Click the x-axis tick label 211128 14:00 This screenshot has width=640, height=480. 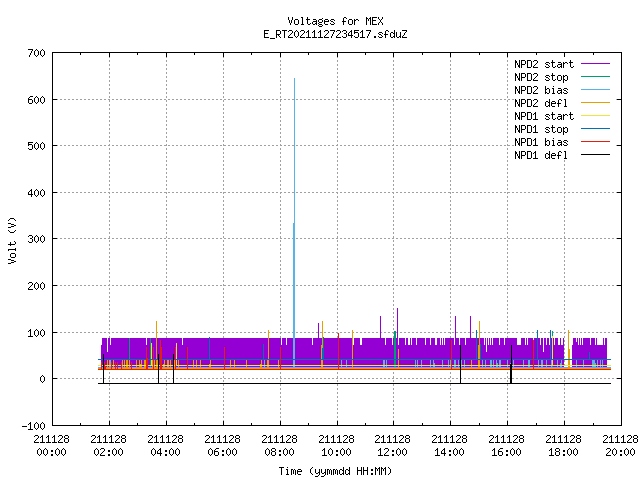click(449, 446)
